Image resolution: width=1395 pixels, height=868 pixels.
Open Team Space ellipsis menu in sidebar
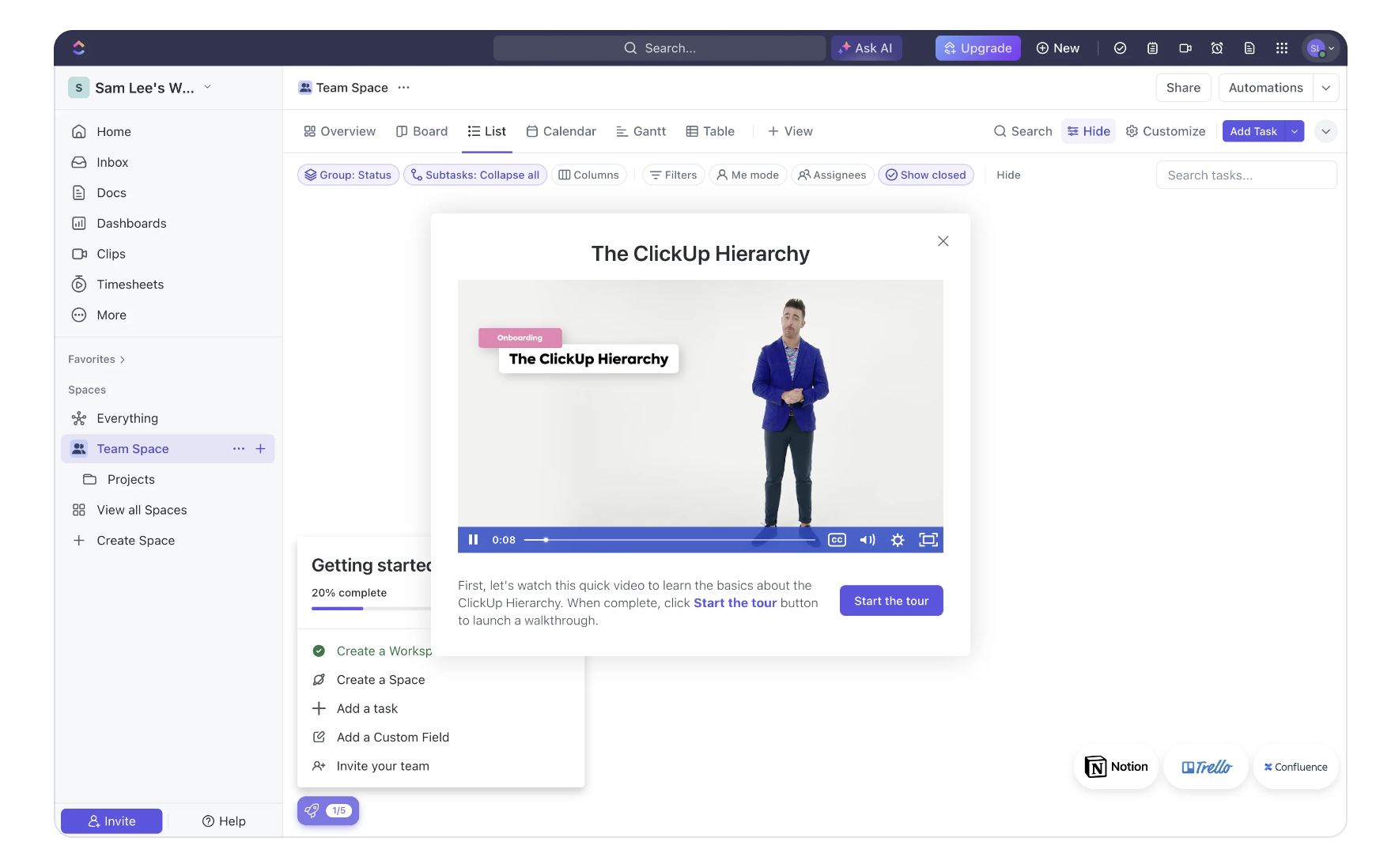(x=239, y=449)
